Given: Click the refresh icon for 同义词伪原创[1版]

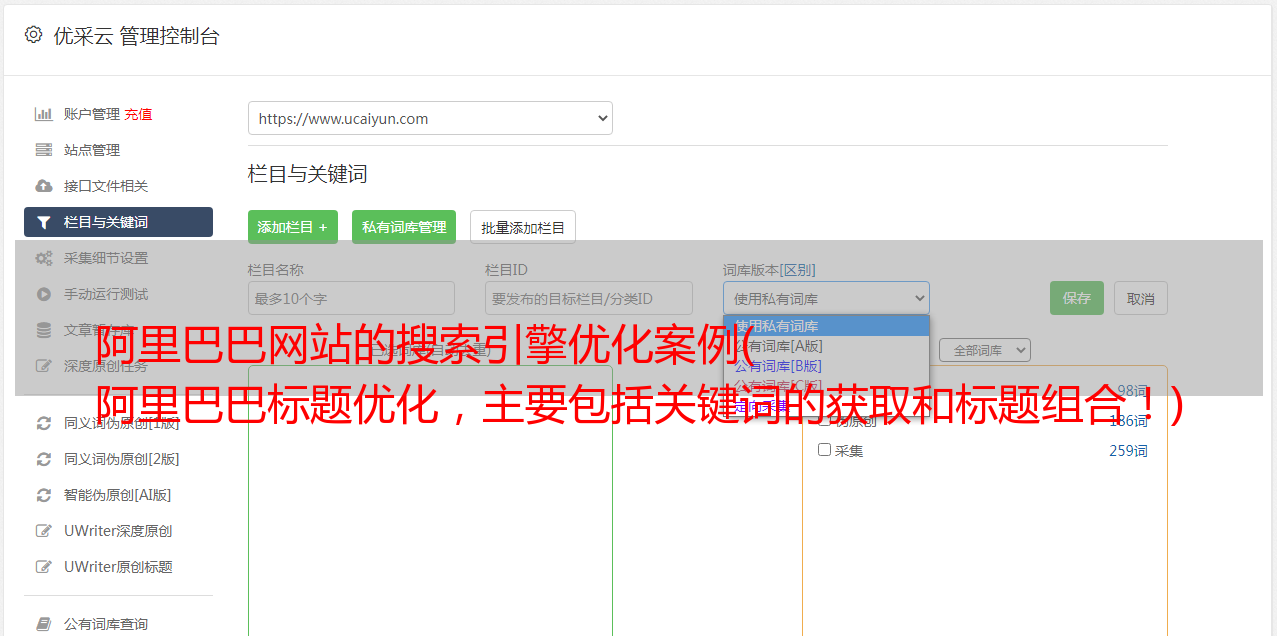Looking at the screenshot, I should pyautogui.click(x=44, y=423).
